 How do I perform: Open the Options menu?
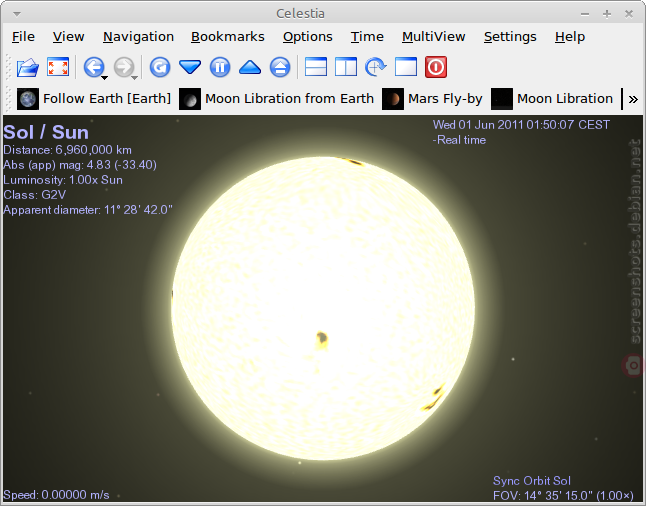pyautogui.click(x=308, y=37)
